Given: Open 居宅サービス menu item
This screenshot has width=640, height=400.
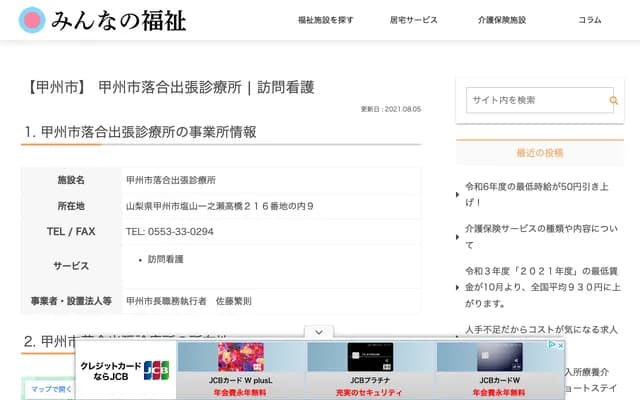Looking at the screenshot, I should (x=413, y=20).
